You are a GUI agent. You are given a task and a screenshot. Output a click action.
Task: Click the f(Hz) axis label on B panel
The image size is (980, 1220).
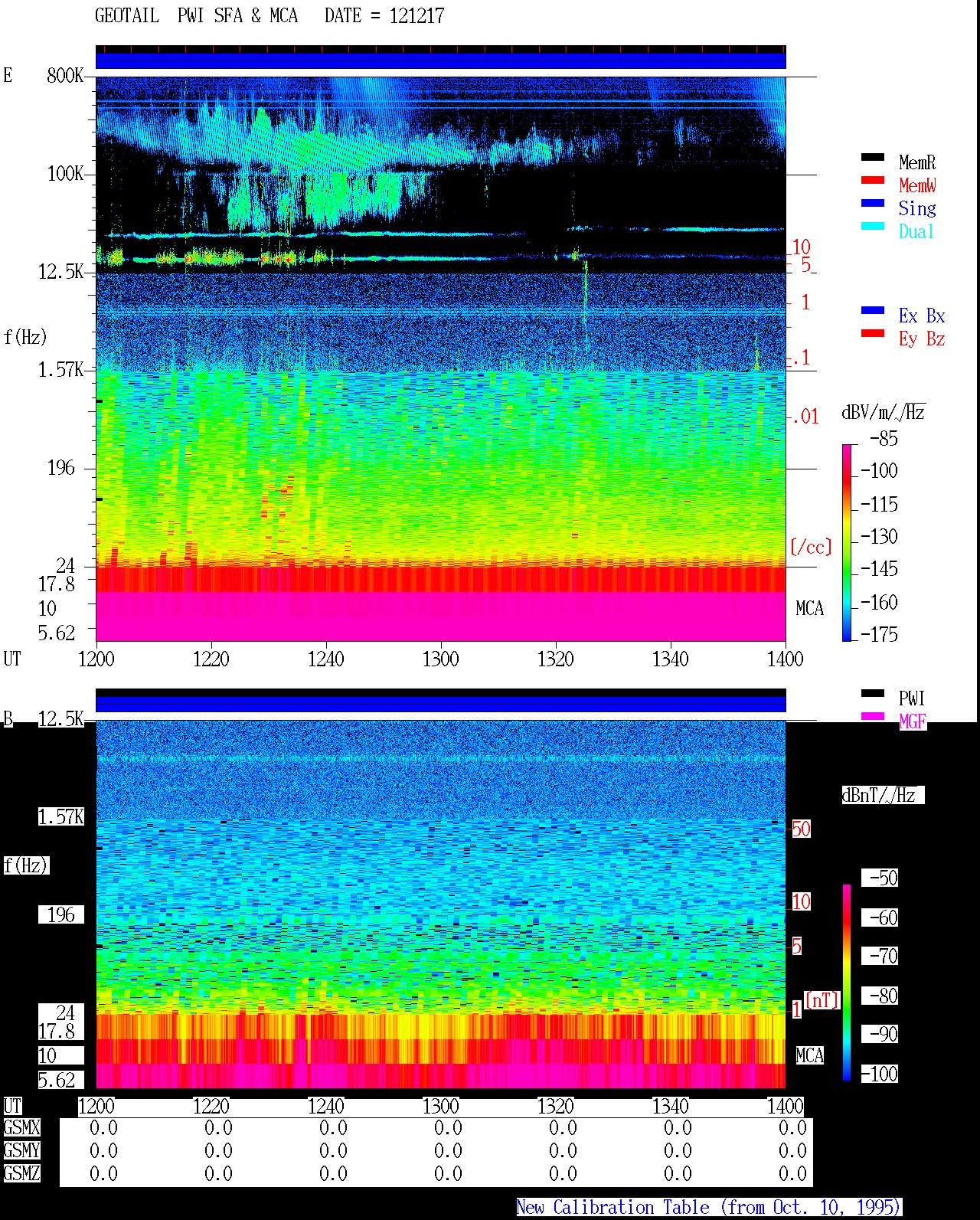pos(25,865)
